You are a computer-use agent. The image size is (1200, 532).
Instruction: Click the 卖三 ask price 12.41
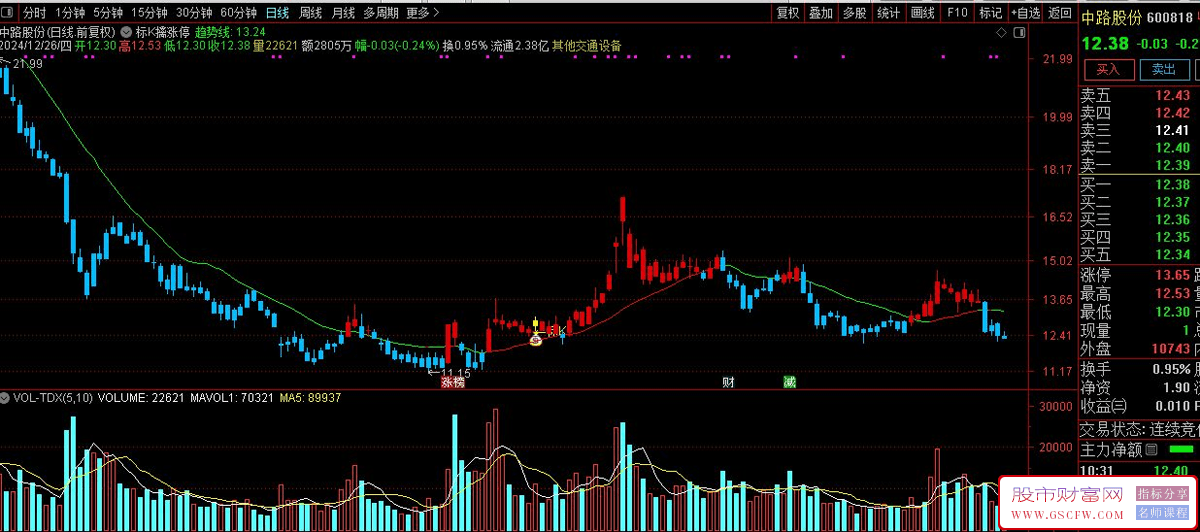(1172, 130)
